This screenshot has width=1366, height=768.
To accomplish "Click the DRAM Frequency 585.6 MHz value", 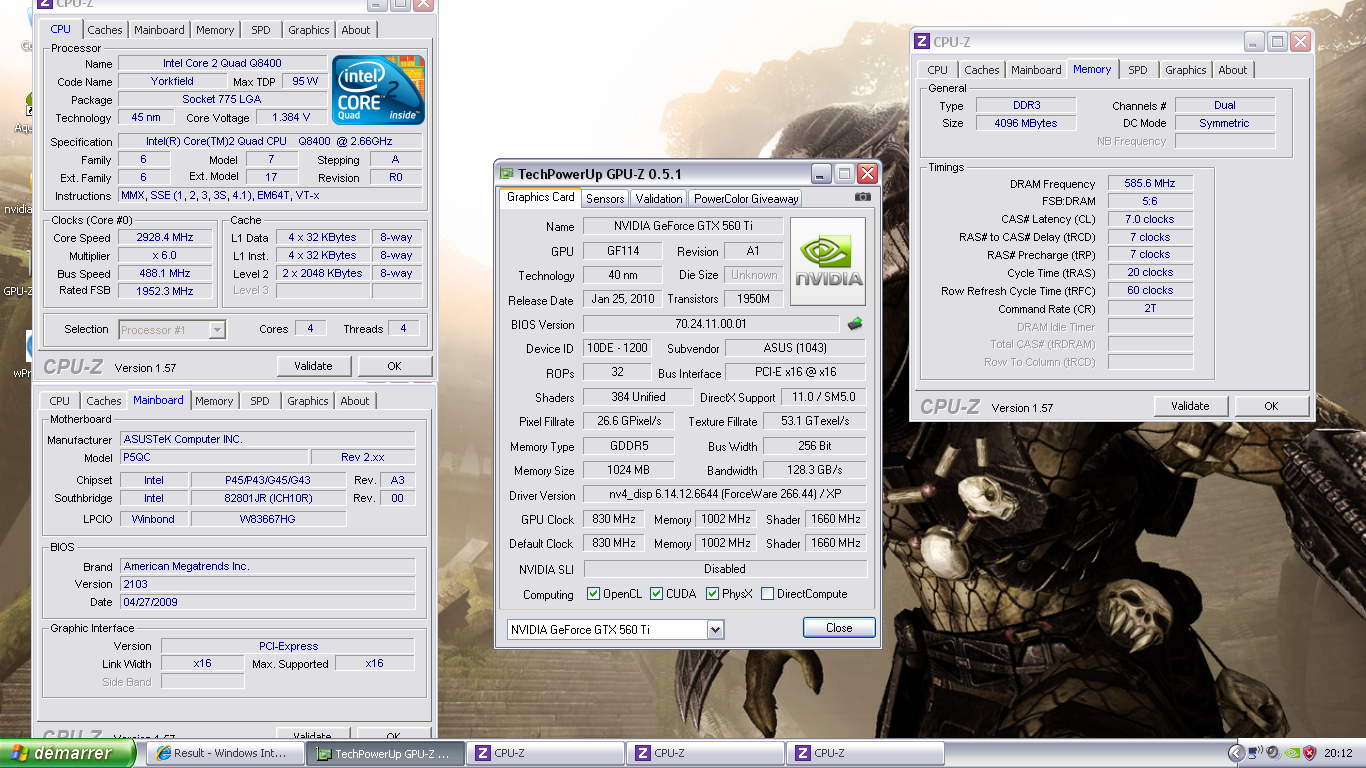I will coord(1150,184).
